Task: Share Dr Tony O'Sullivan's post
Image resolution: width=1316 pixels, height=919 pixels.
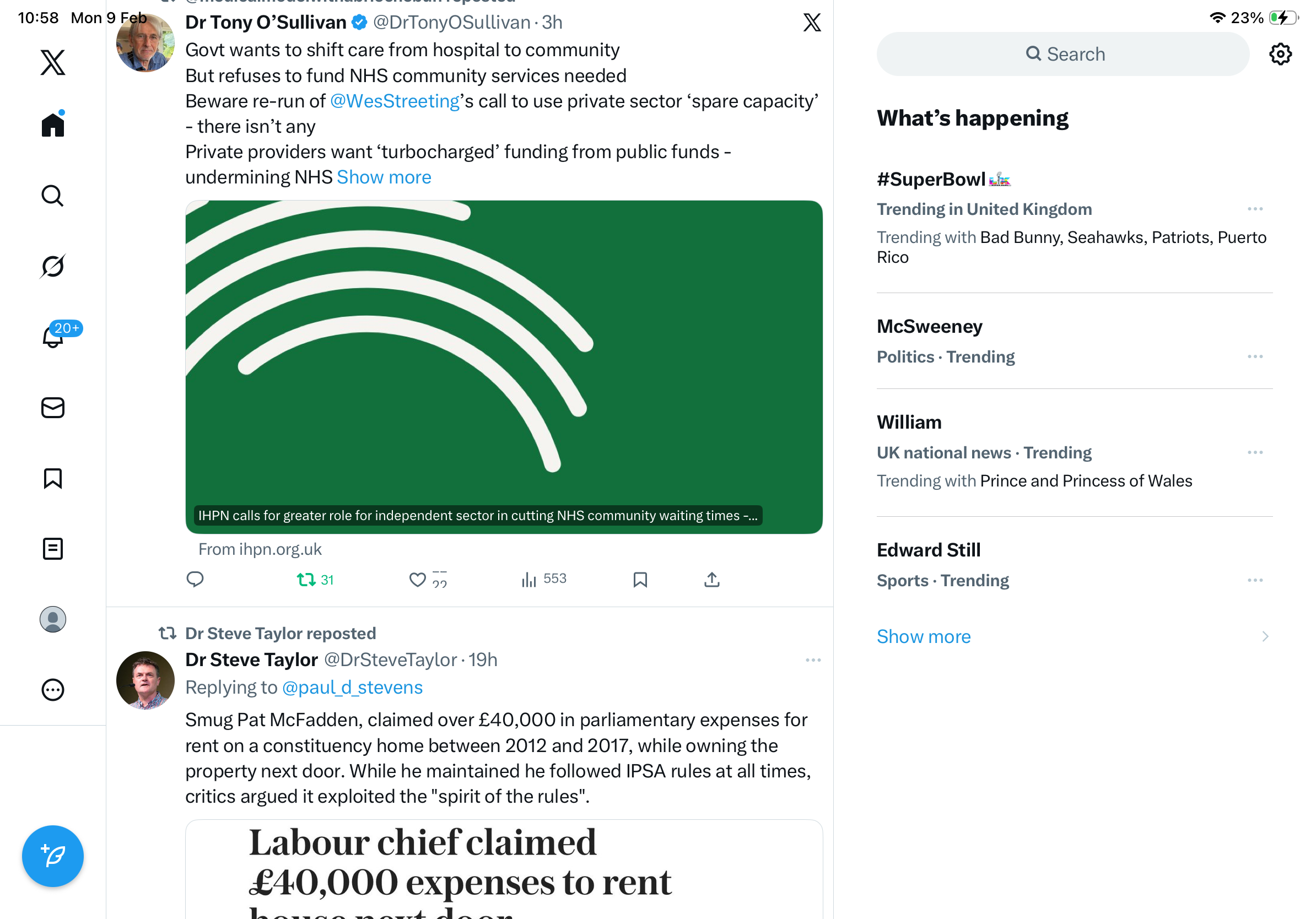Action: click(712, 580)
